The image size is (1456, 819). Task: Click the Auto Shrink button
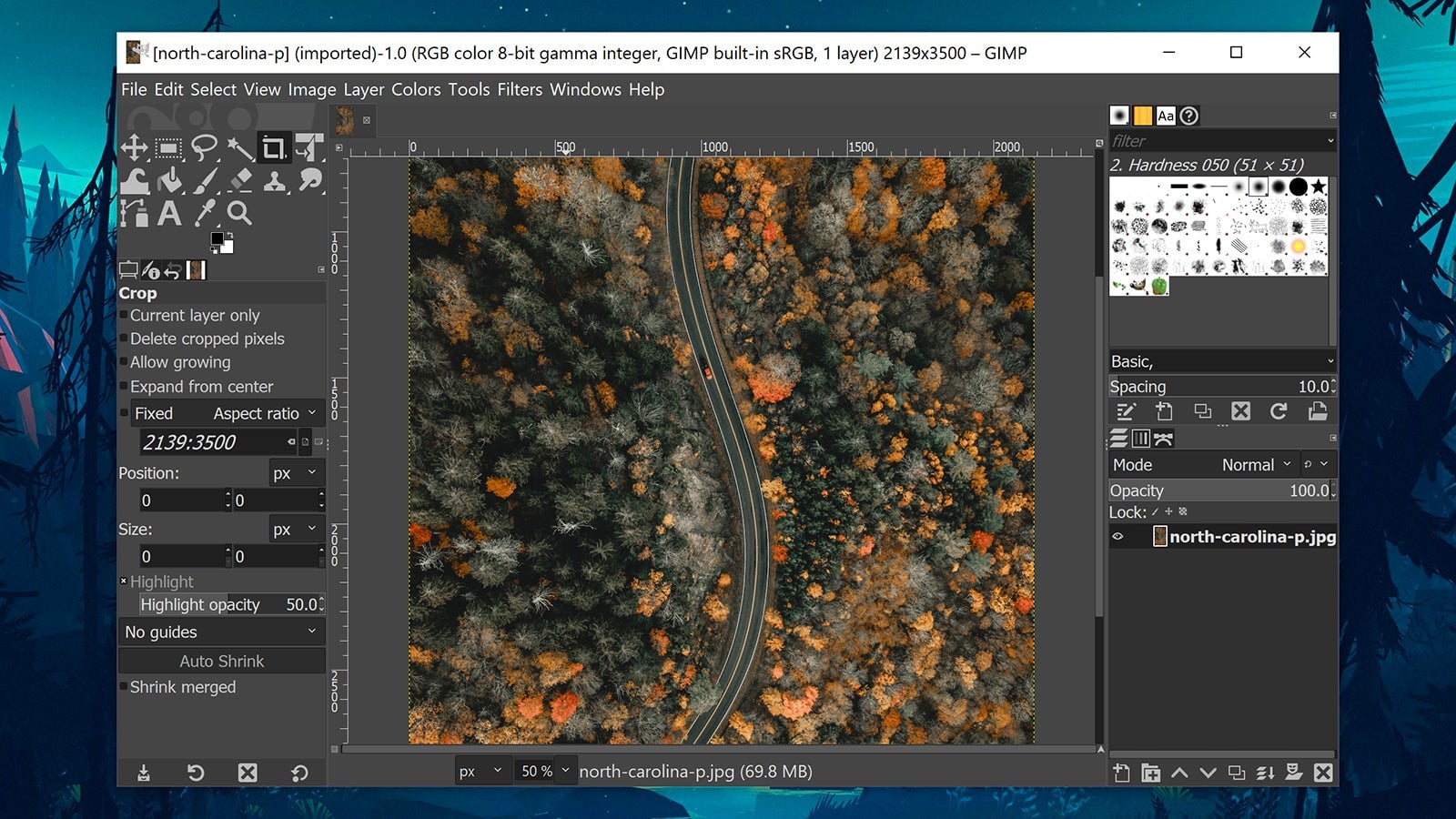point(221,661)
